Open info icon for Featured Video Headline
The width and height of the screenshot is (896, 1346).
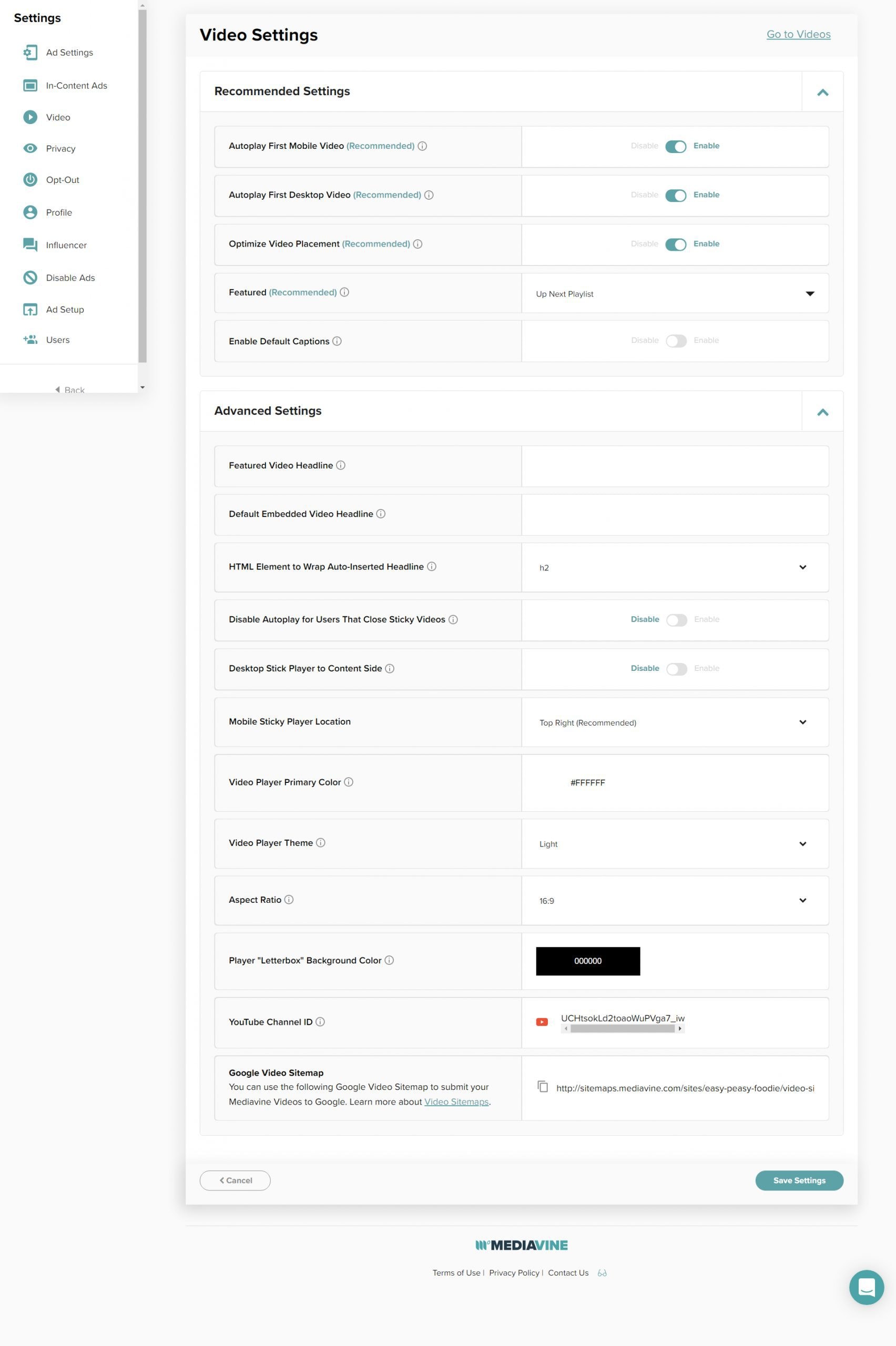pos(341,466)
